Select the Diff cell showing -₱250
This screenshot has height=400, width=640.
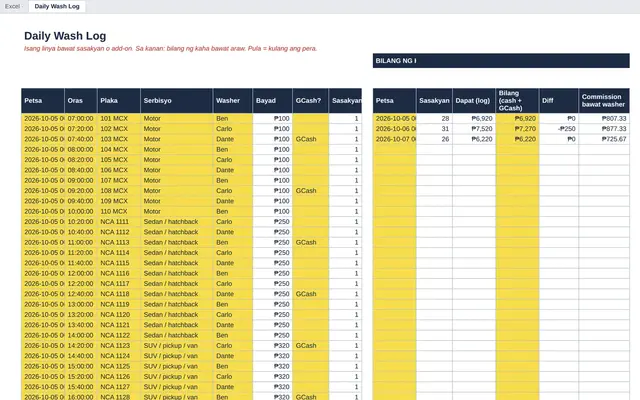tap(558, 129)
